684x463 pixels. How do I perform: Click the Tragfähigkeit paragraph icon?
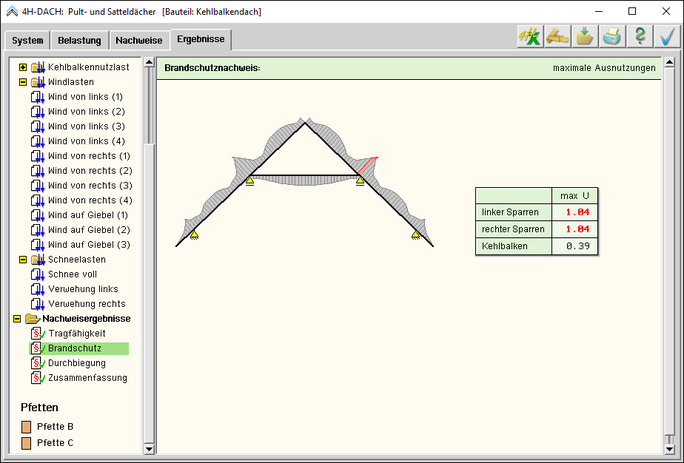pos(37,333)
